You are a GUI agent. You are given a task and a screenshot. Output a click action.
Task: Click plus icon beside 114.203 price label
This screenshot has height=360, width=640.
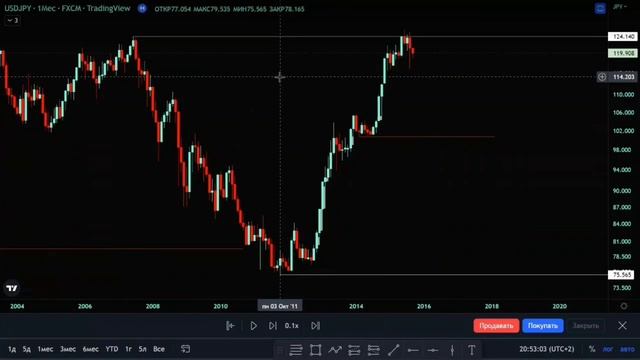(x=602, y=77)
